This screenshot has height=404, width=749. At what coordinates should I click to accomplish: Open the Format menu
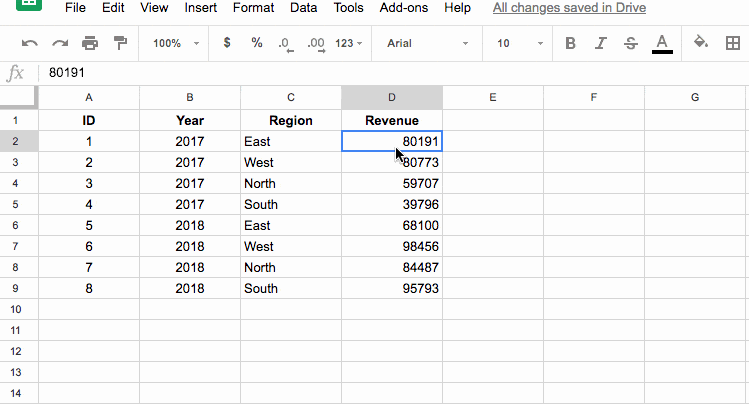[254, 8]
